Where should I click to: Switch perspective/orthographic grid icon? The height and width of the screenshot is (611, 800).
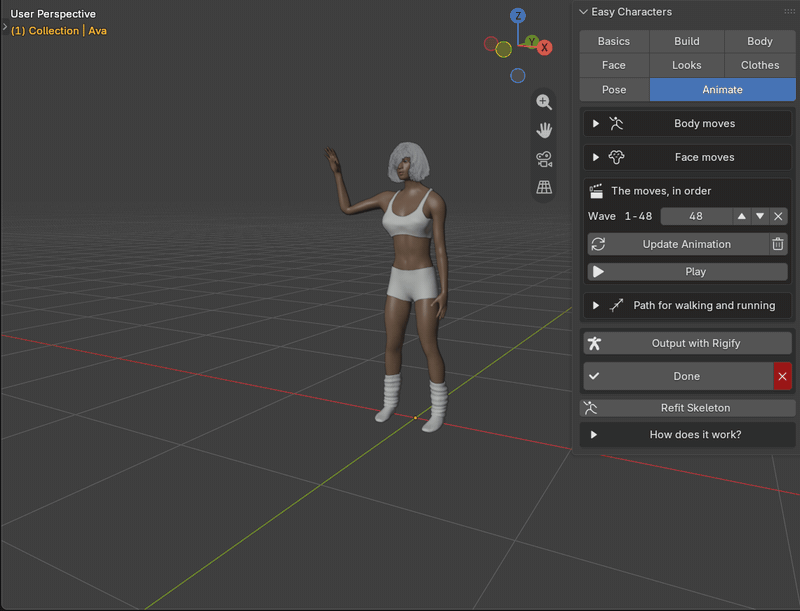[x=544, y=187]
